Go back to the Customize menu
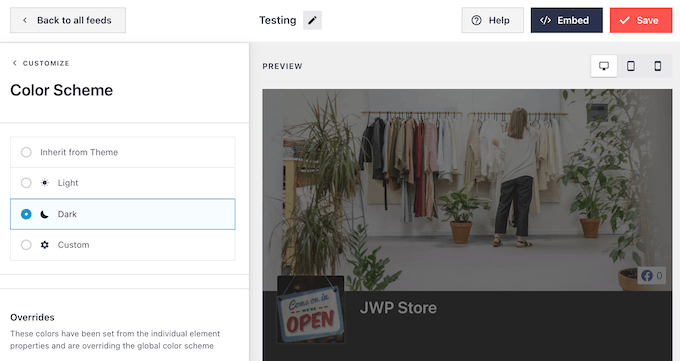680x361 pixels. (x=41, y=63)
